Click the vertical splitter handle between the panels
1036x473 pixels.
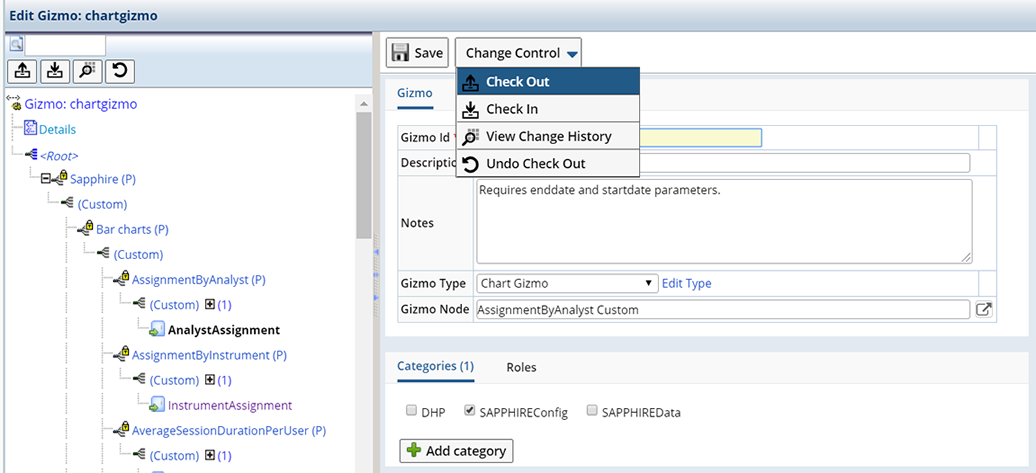coord(377,274)
